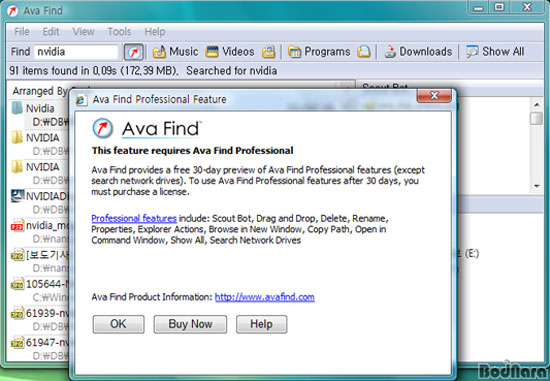This screenshot has width=550, height=381.
Task: Click the Buy Now button
Action: tap(190, 324)
